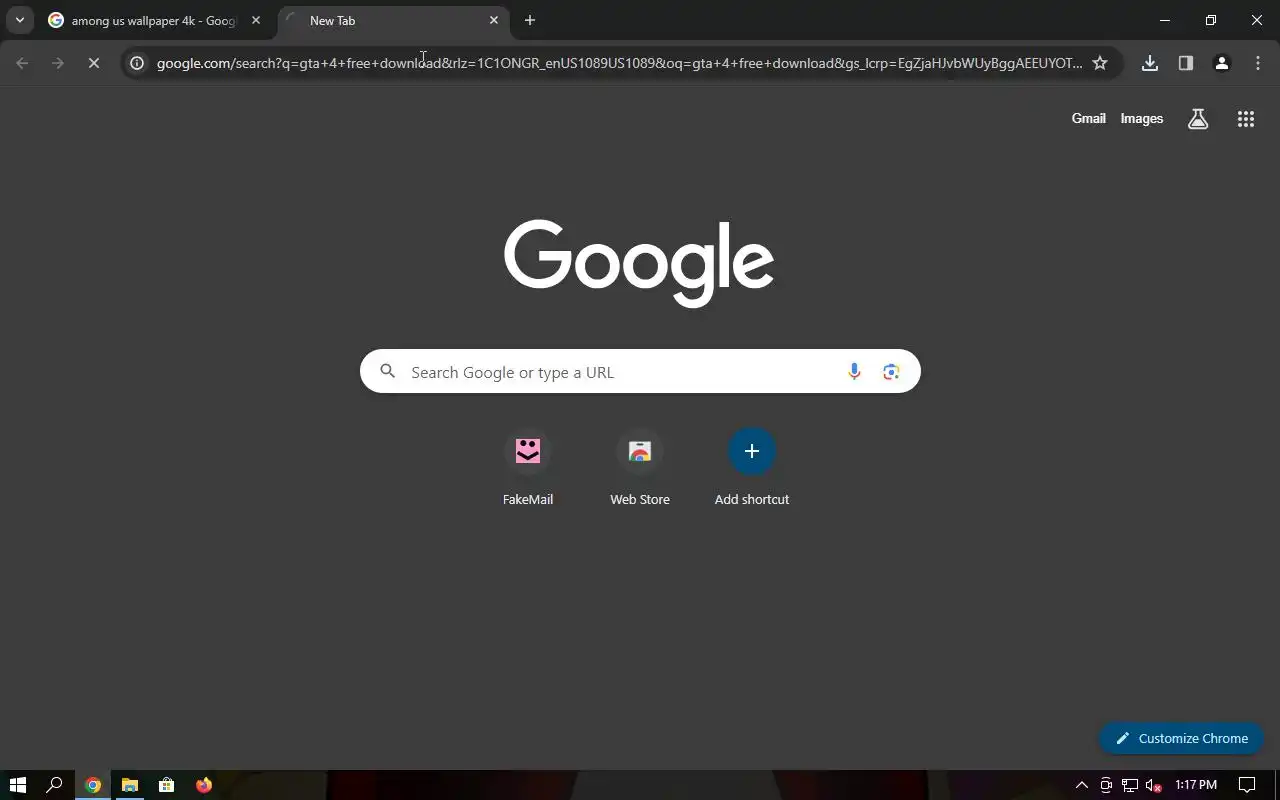Open Gmail link
The image size is (1280, 800).
click(x=1088, y=118)
